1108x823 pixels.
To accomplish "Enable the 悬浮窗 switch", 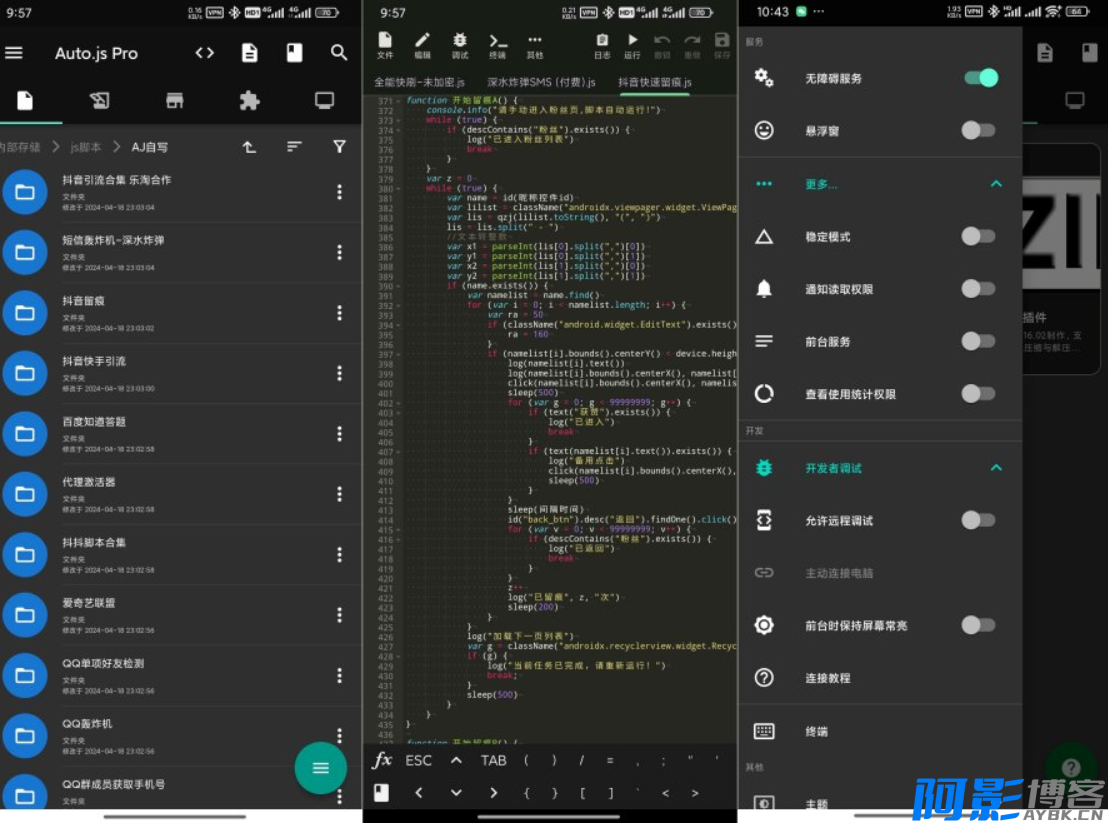I will (x=979, y=130).
